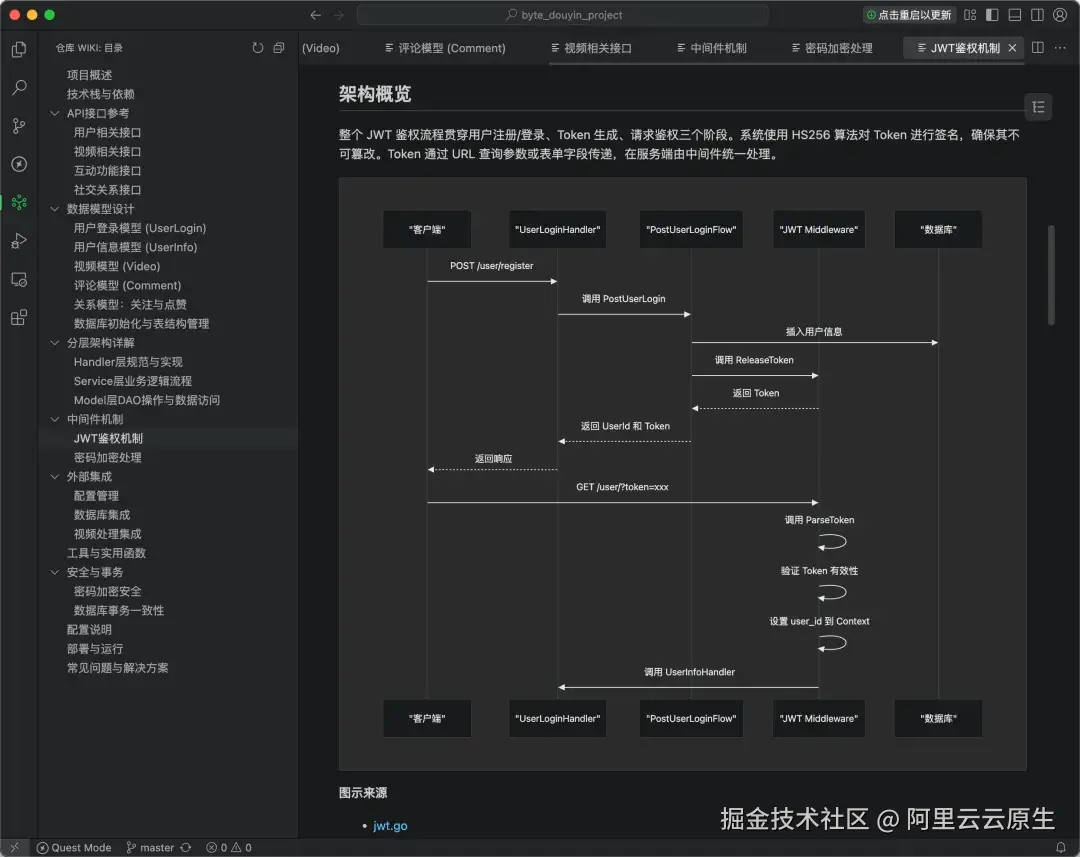The width and height of the screenshot is (1080, 857).
Task: Open Service层业务逻辑流程 page
Action: coord(132,381)
